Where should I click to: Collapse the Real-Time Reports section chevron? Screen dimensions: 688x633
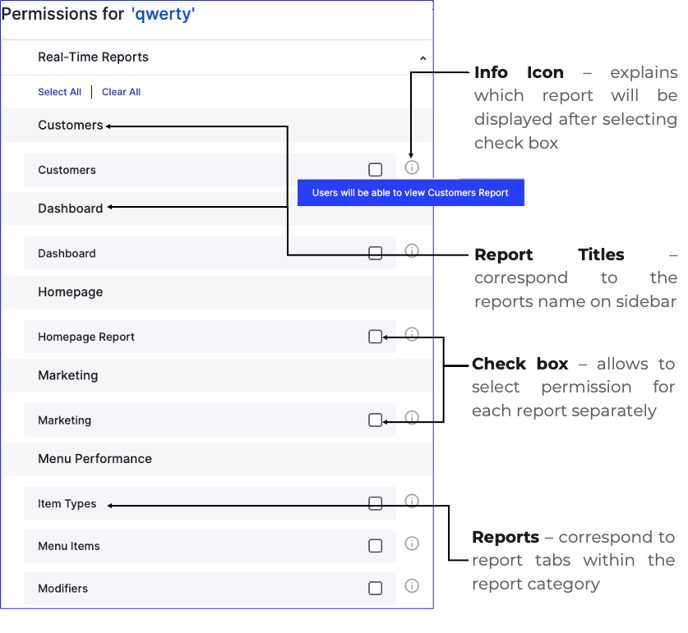423,58
